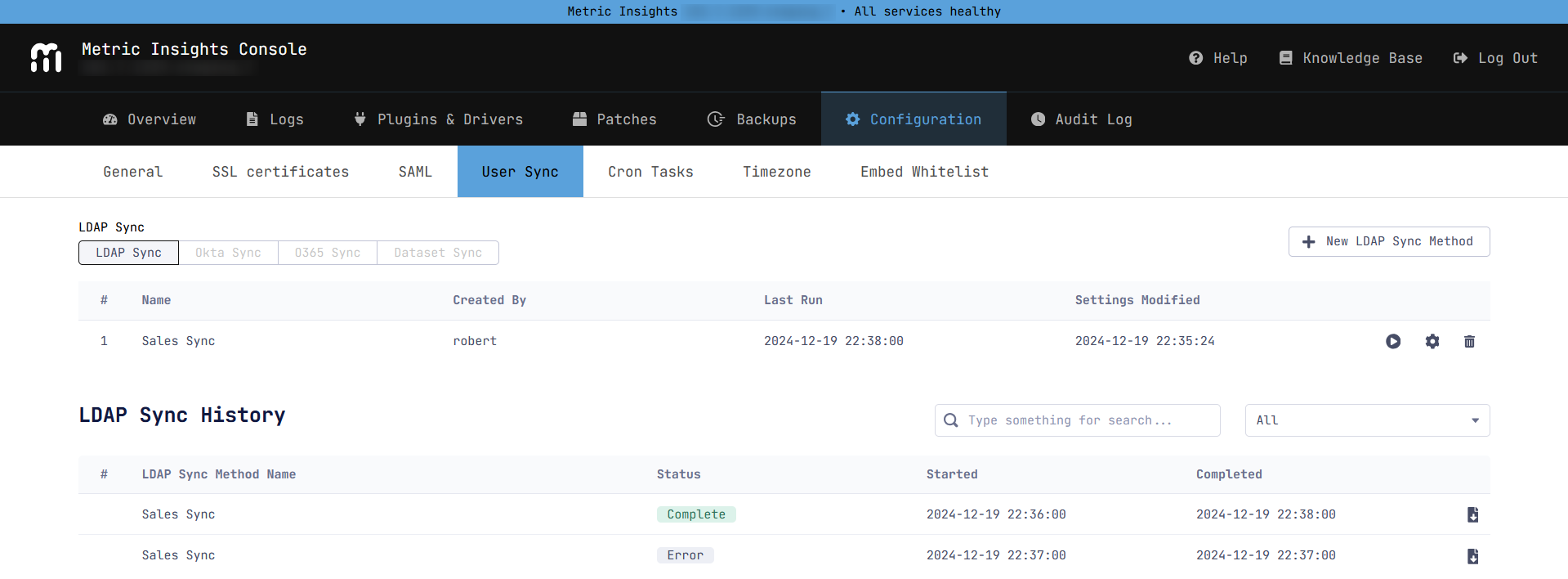Viewport: 1568px width, 579px height.
Task: Switch to O365 Sync option
Action: click(328, 253)
